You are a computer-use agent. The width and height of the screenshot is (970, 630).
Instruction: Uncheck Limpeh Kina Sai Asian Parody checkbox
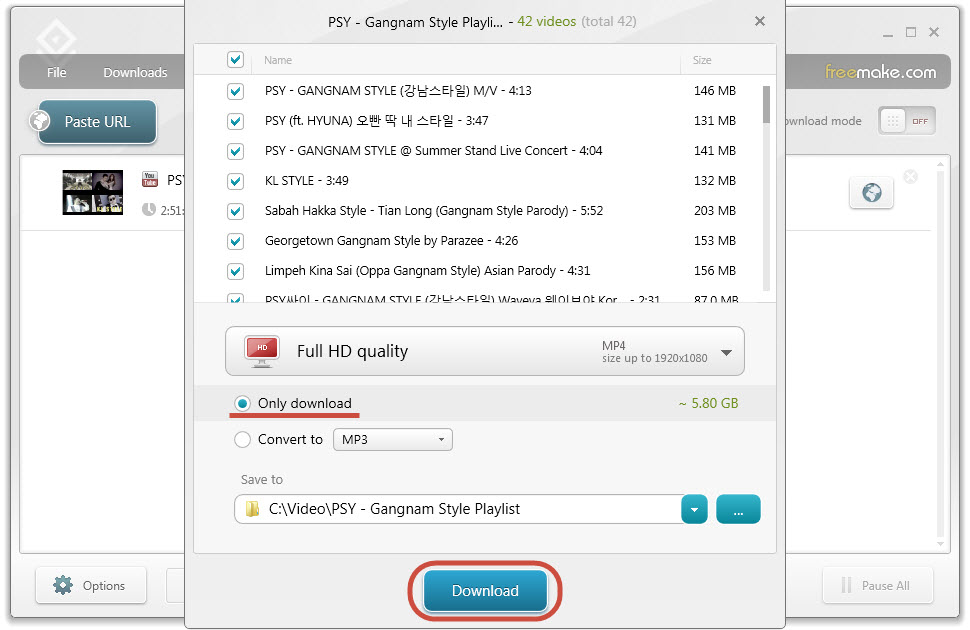[235, 271]
